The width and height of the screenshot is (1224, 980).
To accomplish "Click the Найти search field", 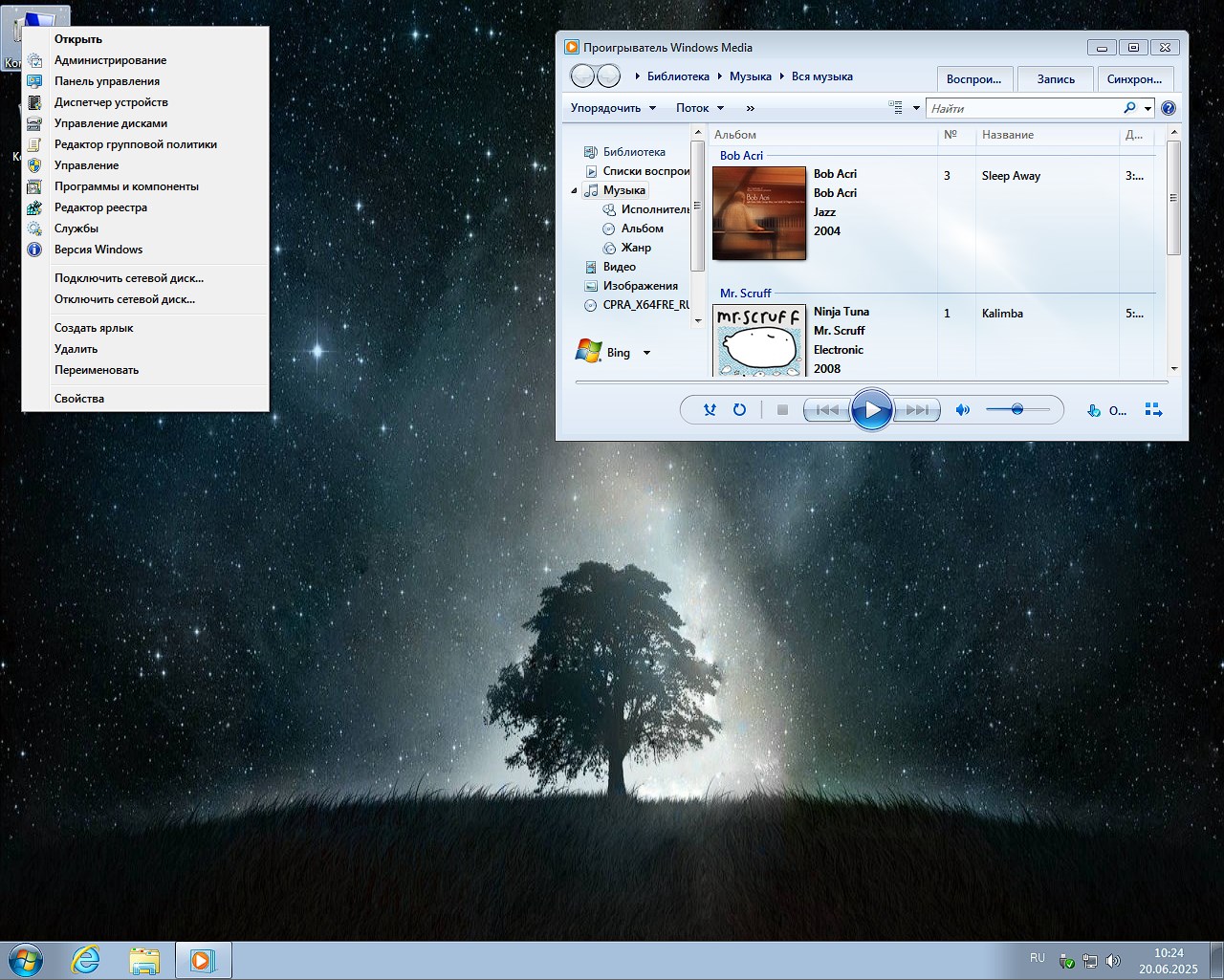I will point(1023,108).
